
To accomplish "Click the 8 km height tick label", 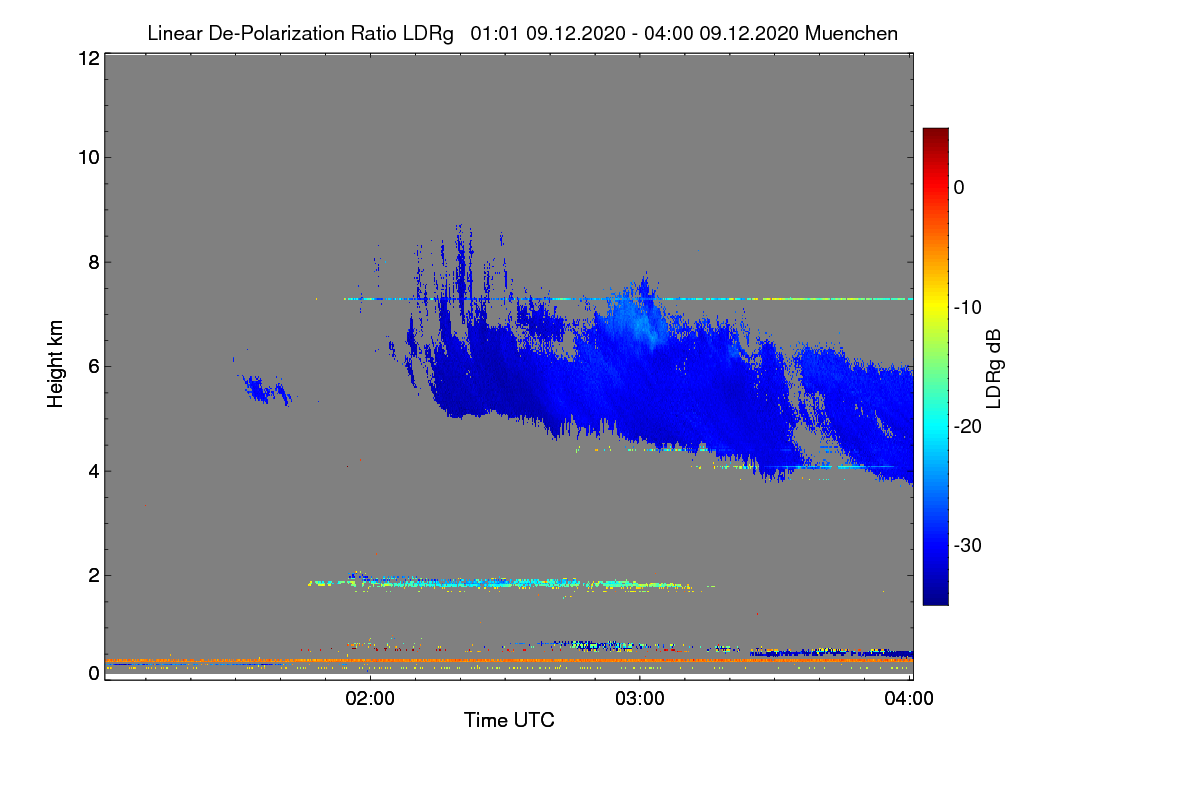I will pos(92,262).
